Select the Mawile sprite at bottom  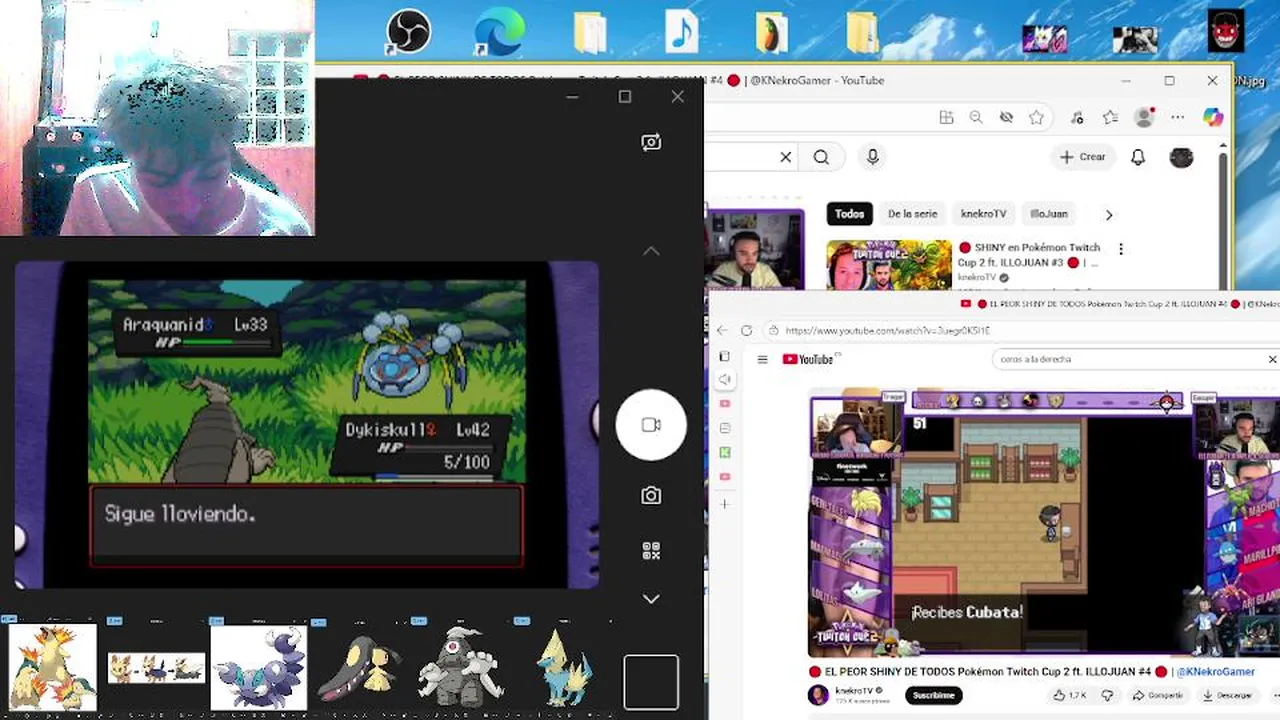[x=361, y=668]
